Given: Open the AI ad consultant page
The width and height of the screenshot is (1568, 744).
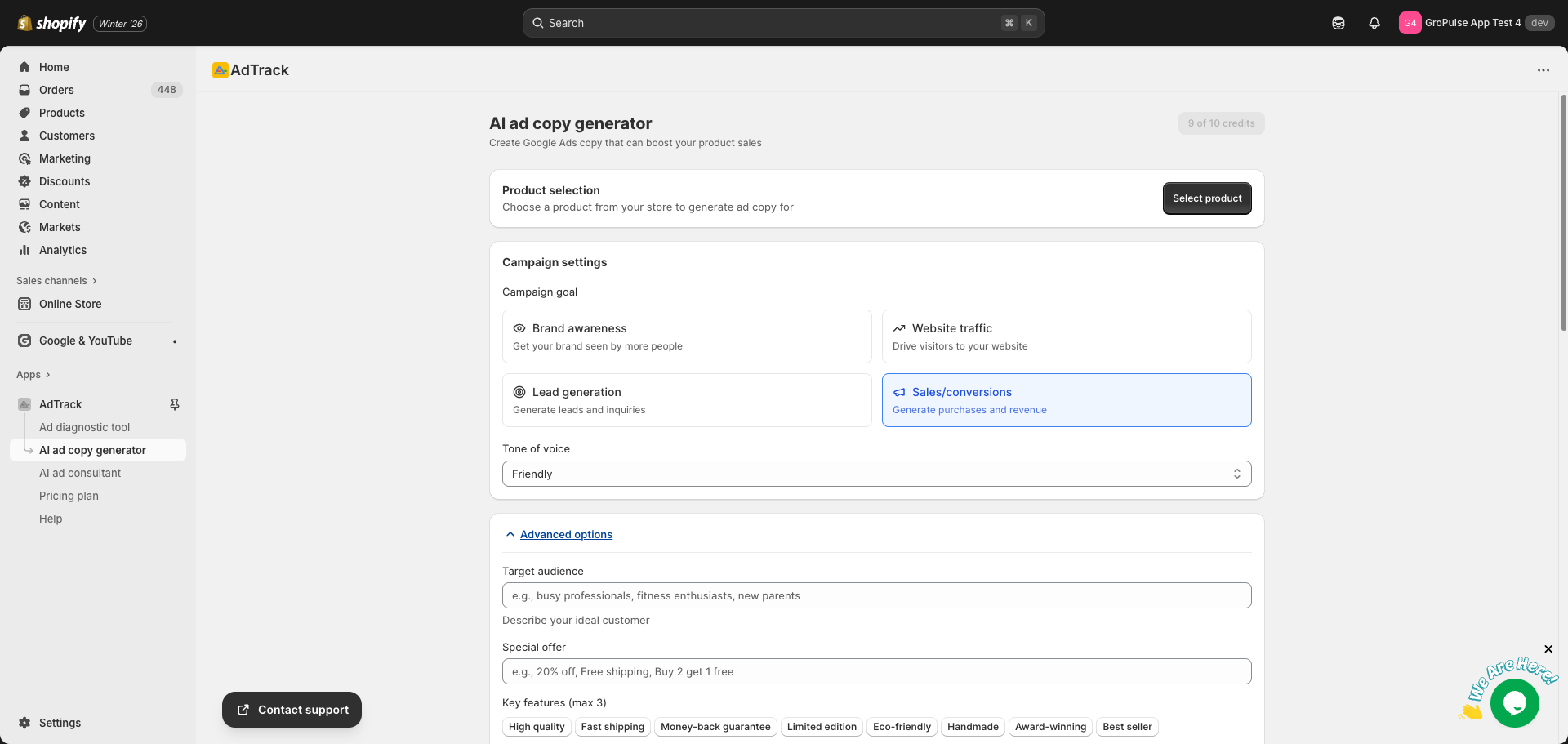Looking at the screenshot, I should (x=80, y=473).
